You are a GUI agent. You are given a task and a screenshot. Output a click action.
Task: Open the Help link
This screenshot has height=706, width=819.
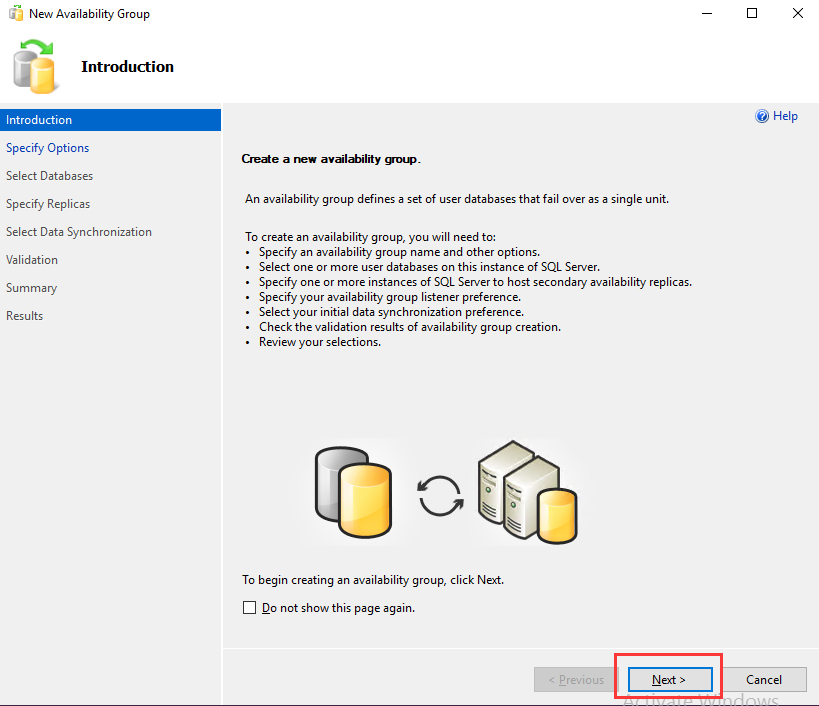(x=785, y=116)
